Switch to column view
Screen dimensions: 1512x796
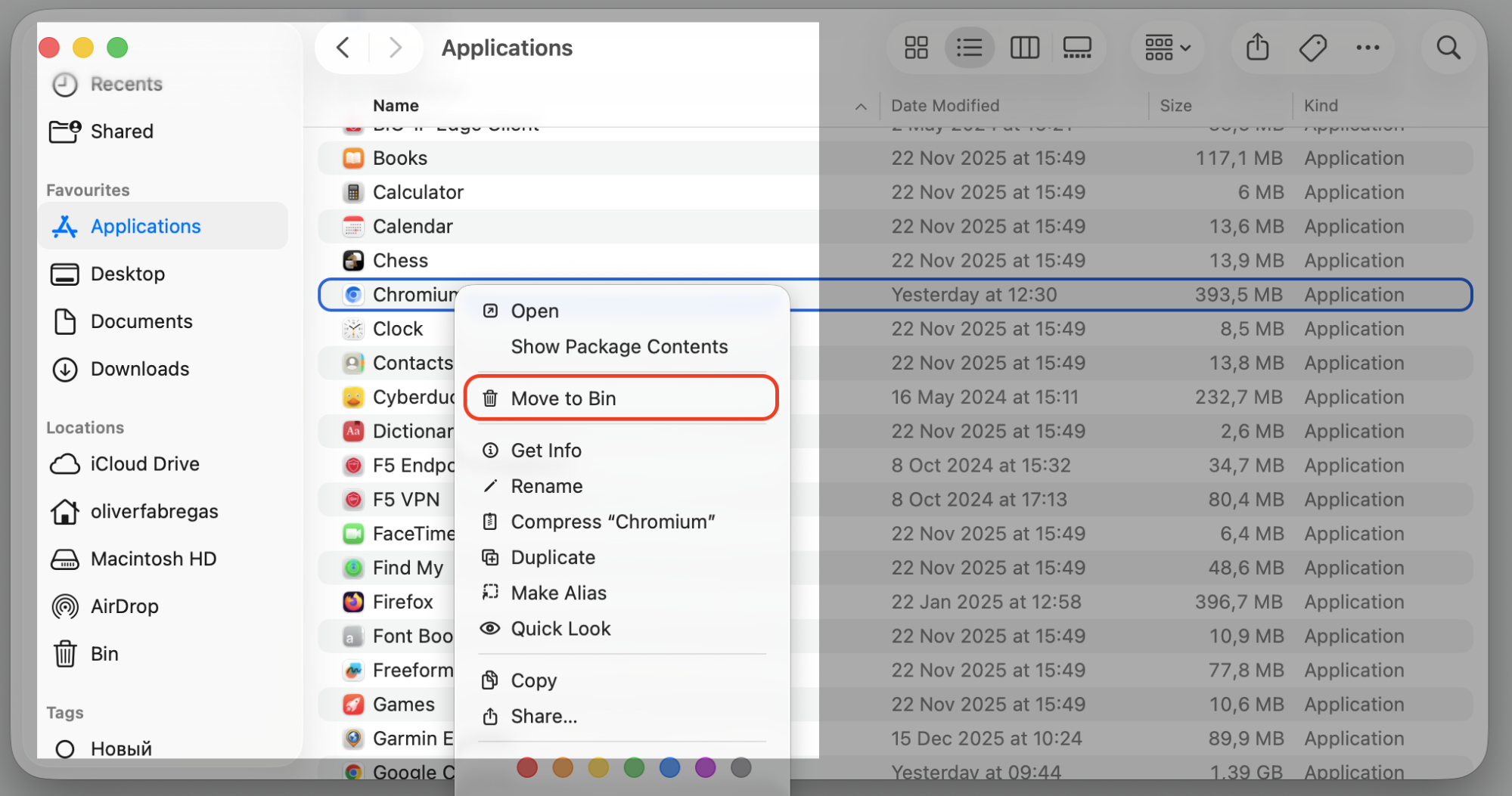(x=1025, y=48)
